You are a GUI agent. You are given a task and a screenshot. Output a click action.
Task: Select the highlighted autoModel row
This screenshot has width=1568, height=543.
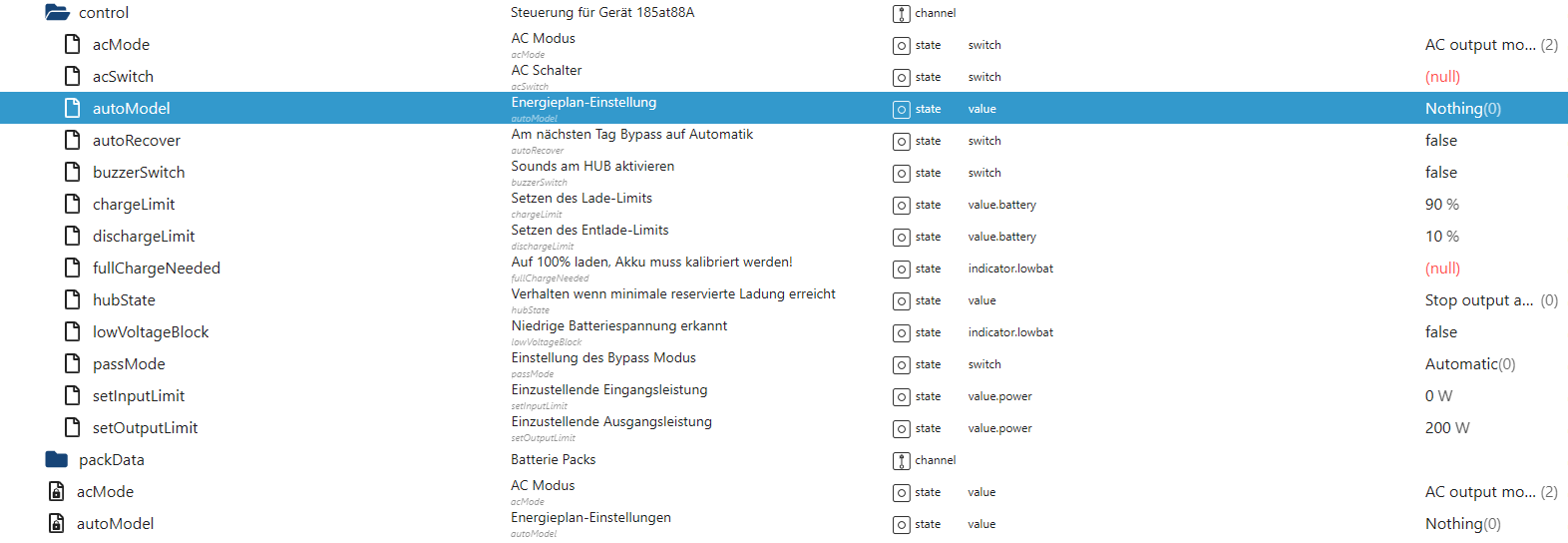131,109
